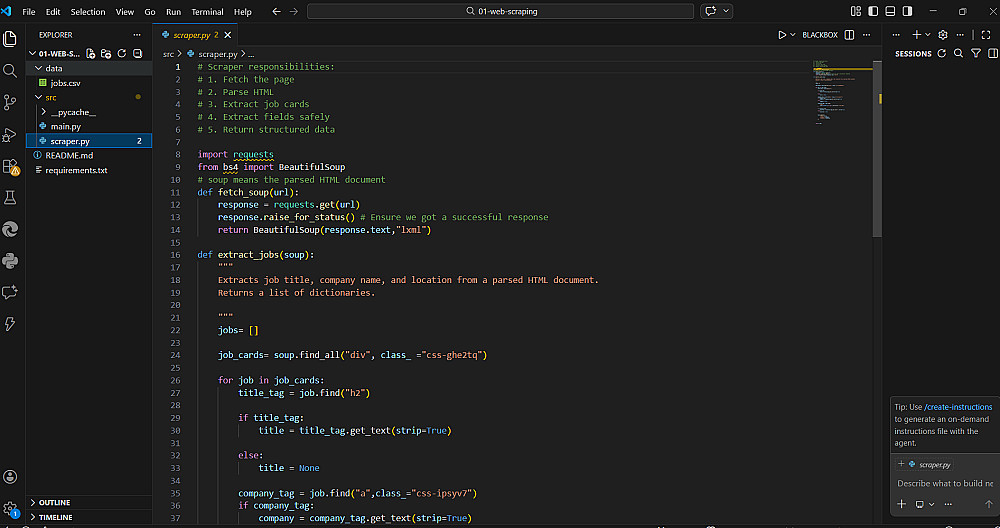This screenshot has height=528, width=1000.
Task: Expand the __pycache__ folder
Action: [x=73, y=112]
